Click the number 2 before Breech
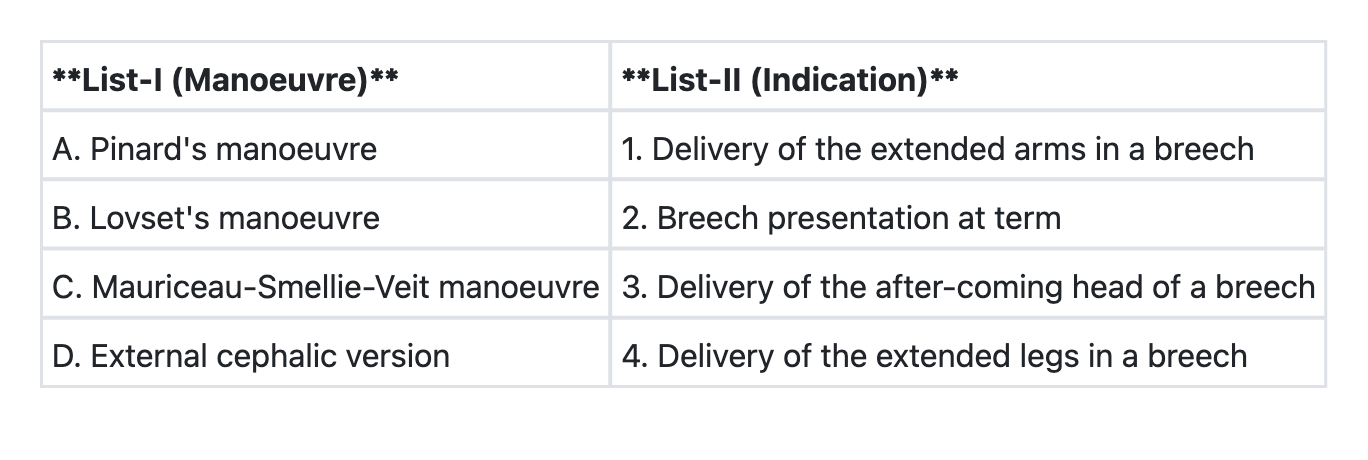Viewport: 1368px width, 460px height. coord(632,218)
